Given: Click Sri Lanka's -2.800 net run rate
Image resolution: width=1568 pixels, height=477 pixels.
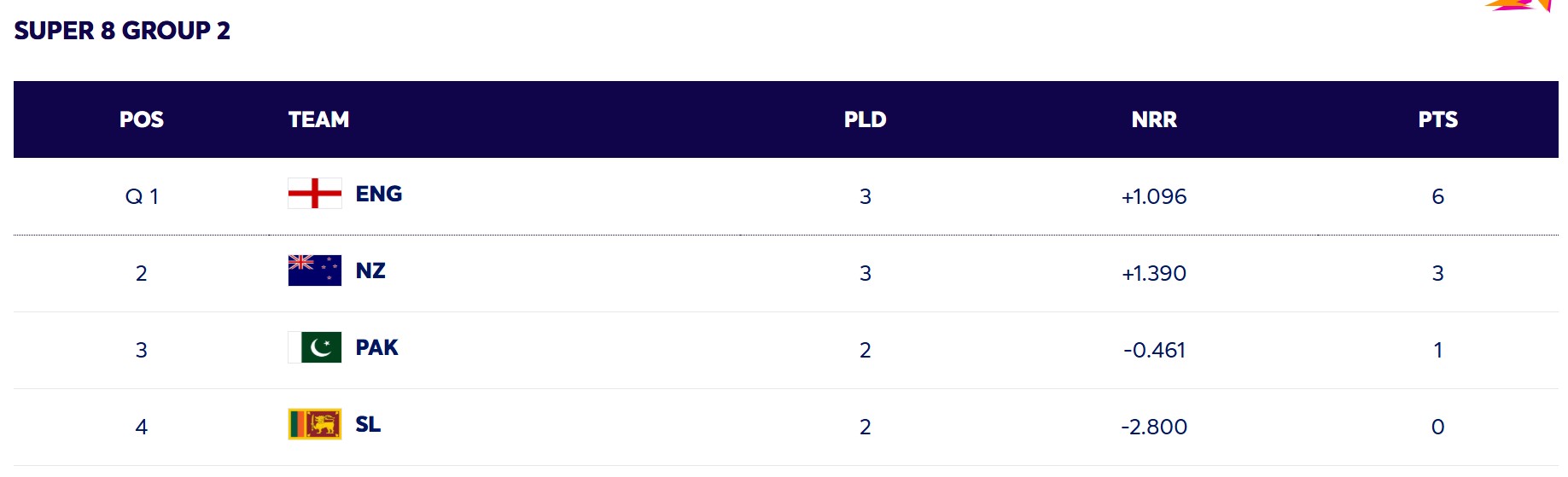Looking at the screenshot, I should click(x=1154, y=427).
